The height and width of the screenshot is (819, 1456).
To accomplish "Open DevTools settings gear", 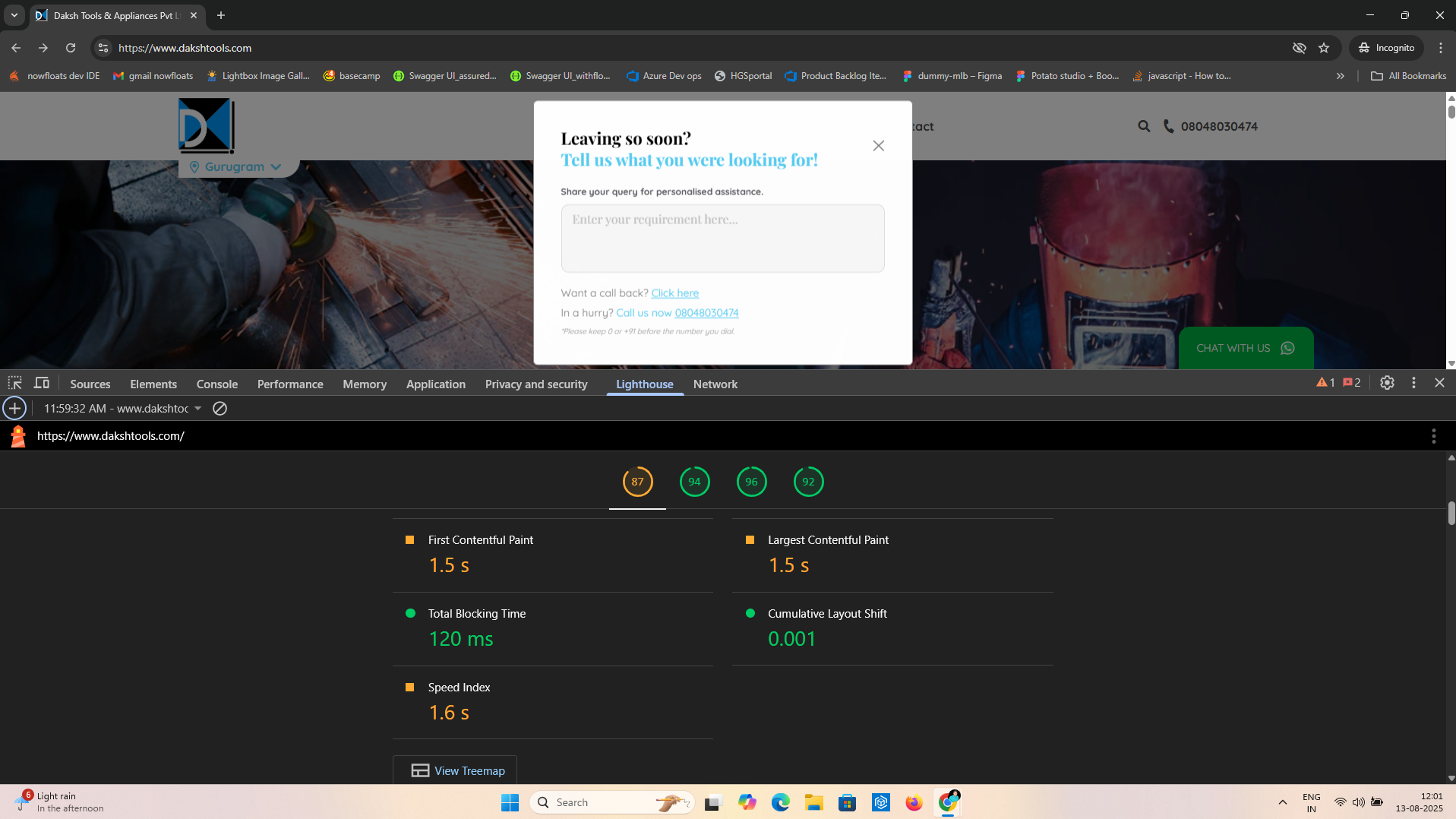I will (x=1387, y=383).
